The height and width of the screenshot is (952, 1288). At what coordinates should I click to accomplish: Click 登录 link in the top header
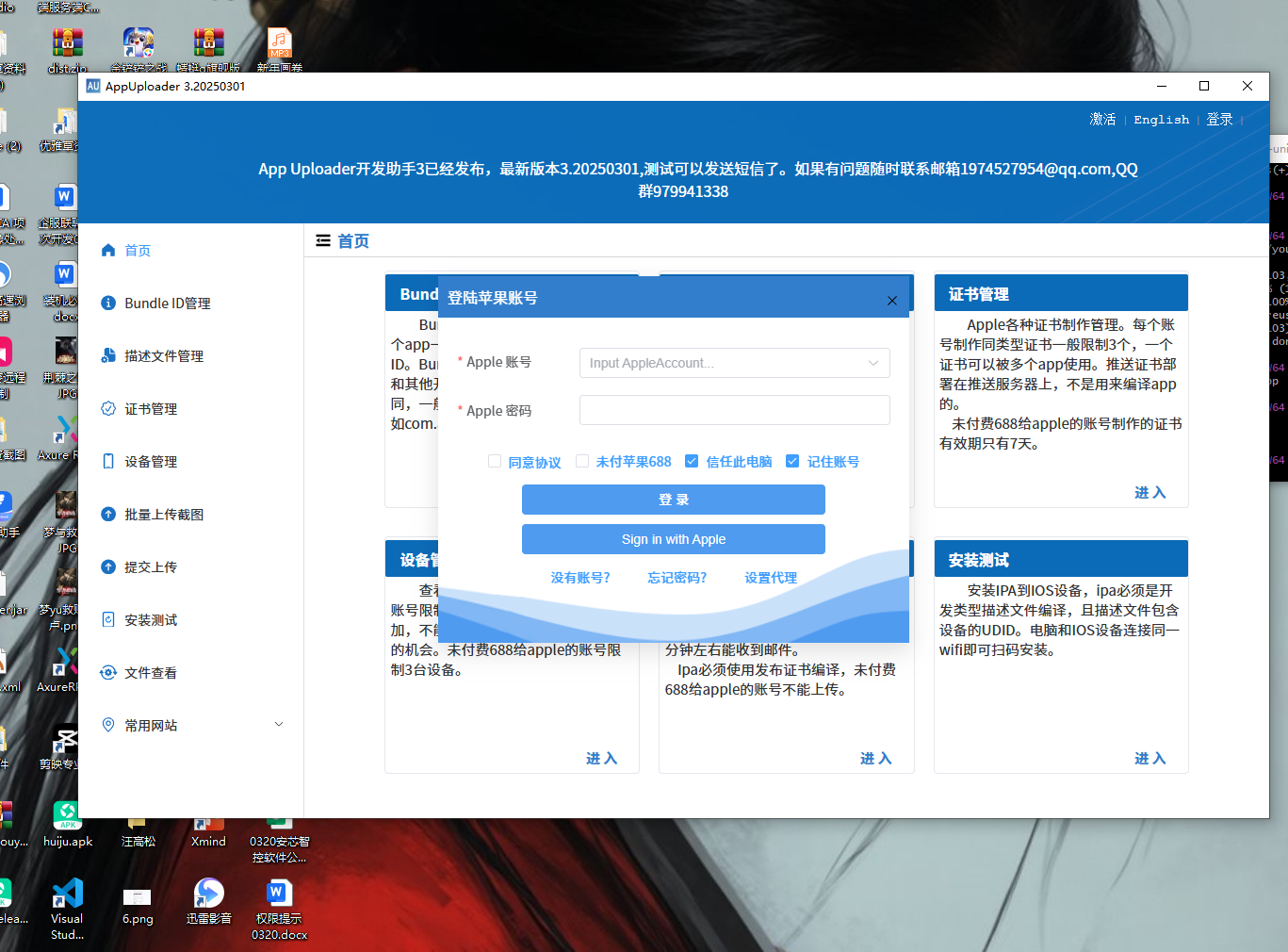(x=1220, y=120)
